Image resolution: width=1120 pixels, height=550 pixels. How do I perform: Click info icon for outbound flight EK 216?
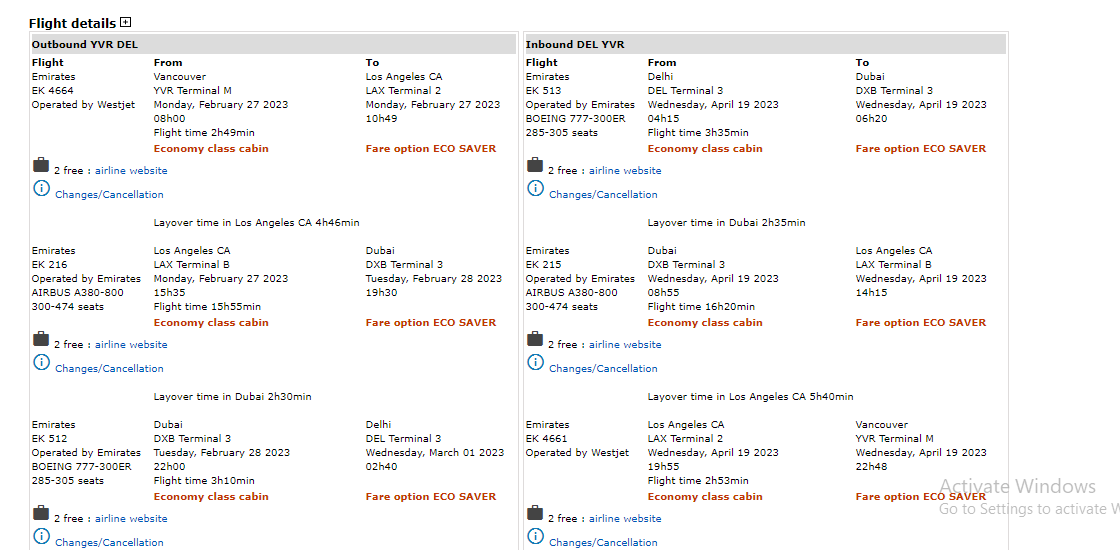tap(41, 362)
